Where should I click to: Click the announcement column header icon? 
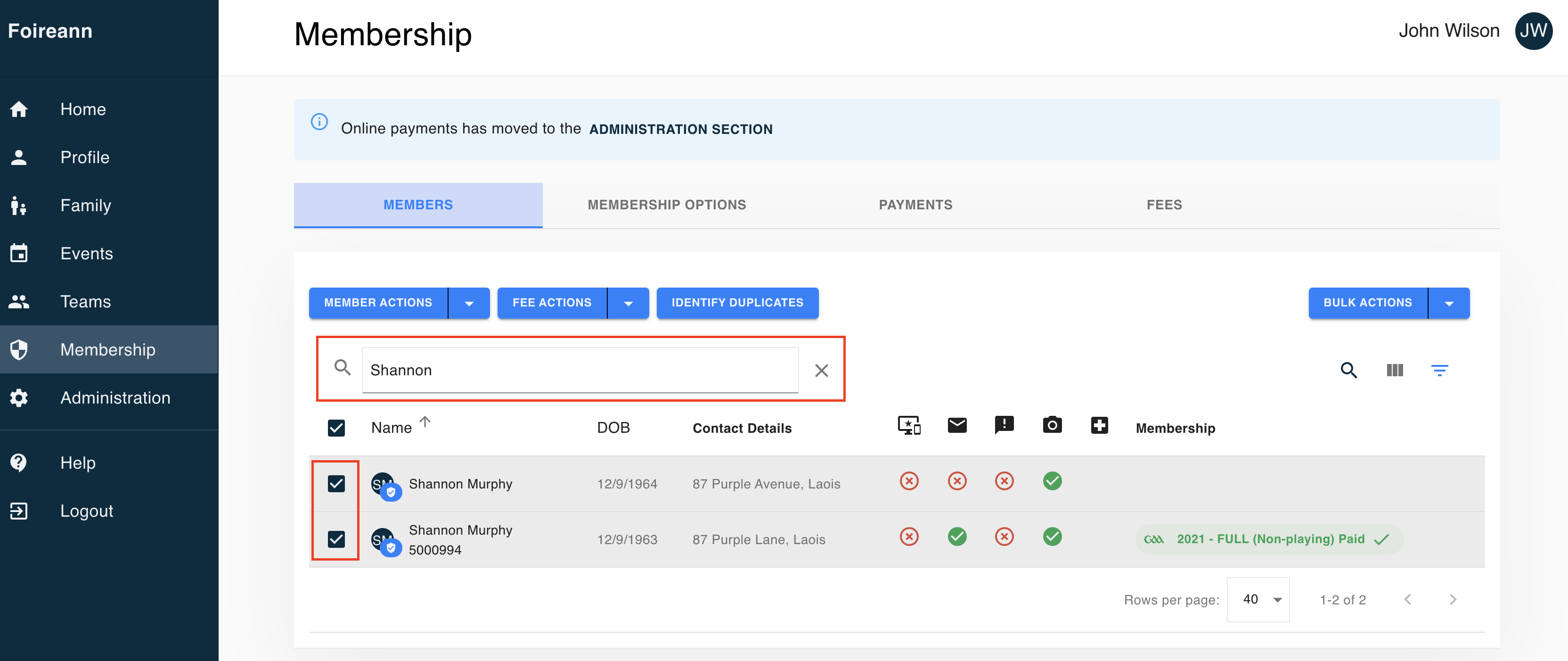coord(1004,425)
